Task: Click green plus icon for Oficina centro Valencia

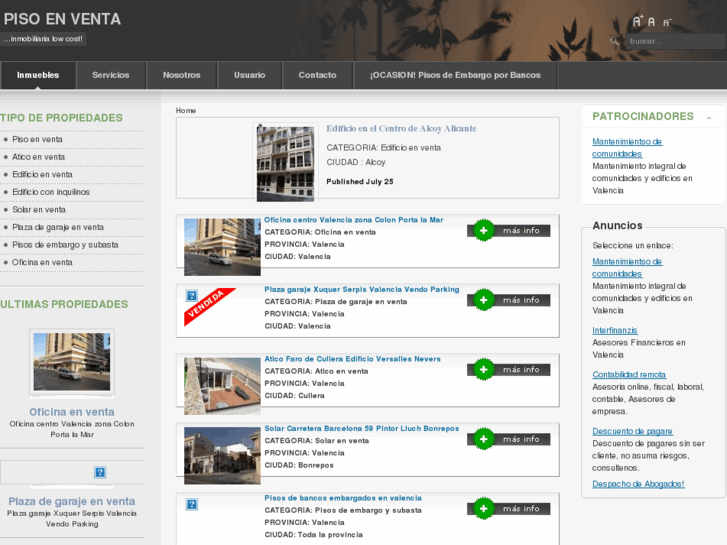Action: (x=483, y=230)
